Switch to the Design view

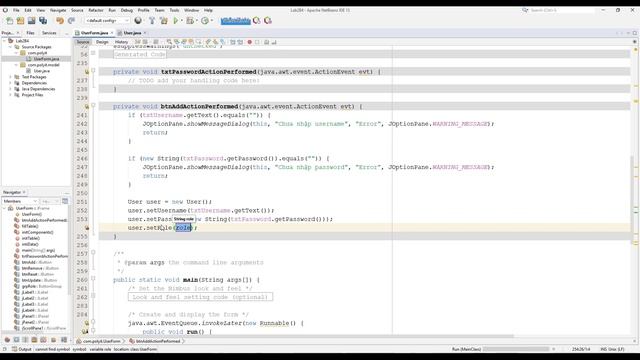coord(102,42)
